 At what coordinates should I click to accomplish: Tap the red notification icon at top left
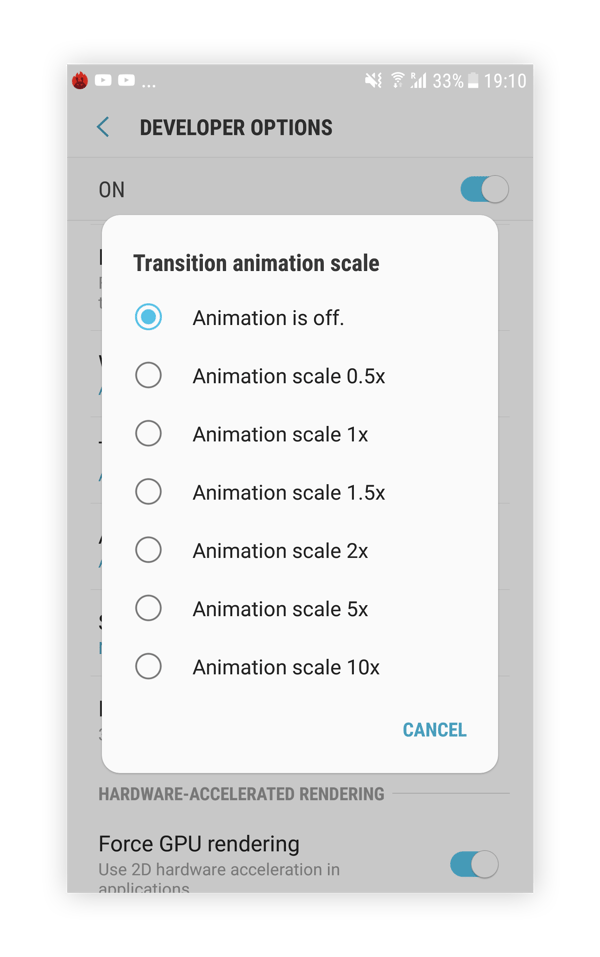79,81
